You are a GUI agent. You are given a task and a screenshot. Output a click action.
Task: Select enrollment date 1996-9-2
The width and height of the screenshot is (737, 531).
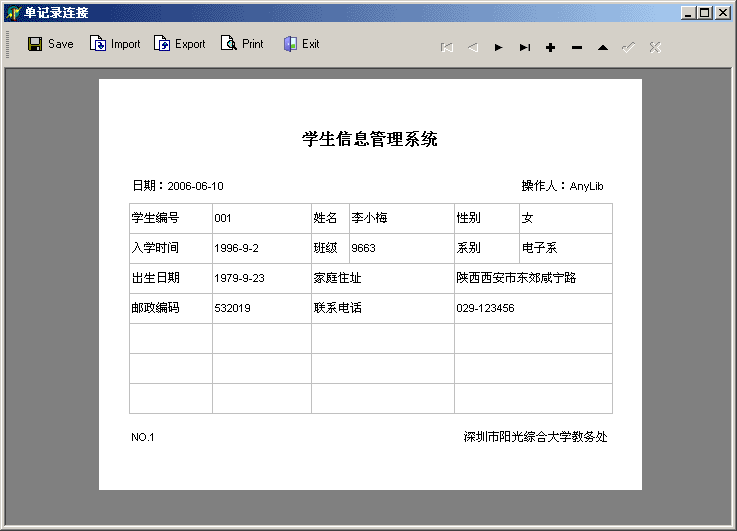coord(262,248)
